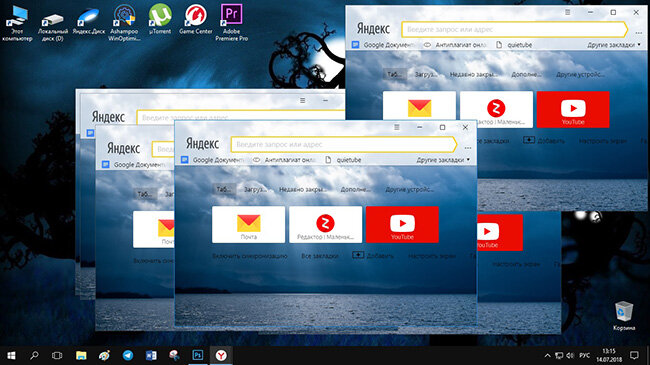The image size is (650, 365).
Task: Open Word from the taskbar
Action: tap(151, 355)
